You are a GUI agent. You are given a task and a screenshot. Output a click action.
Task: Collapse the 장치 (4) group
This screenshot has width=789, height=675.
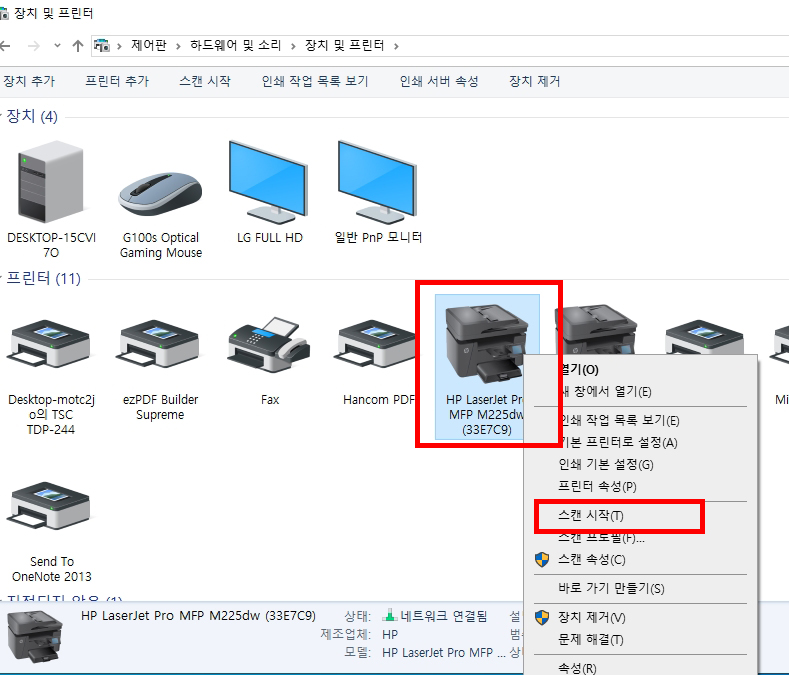2,116
